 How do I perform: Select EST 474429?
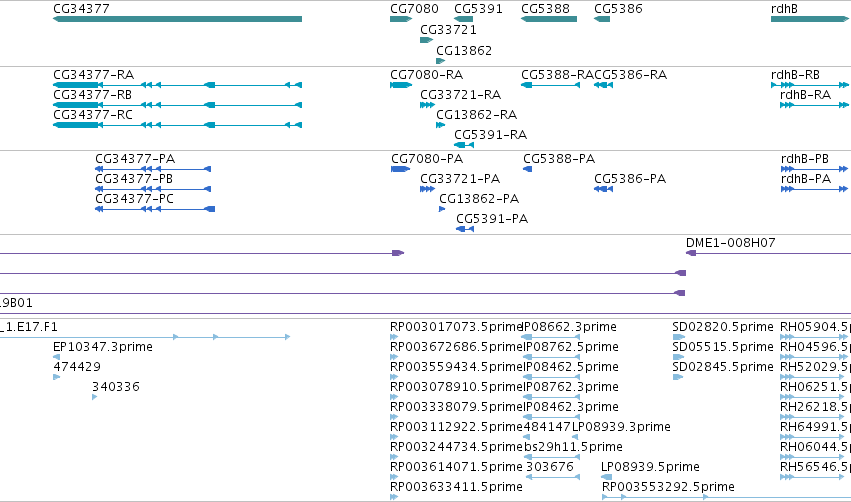(x=56, y=377)
